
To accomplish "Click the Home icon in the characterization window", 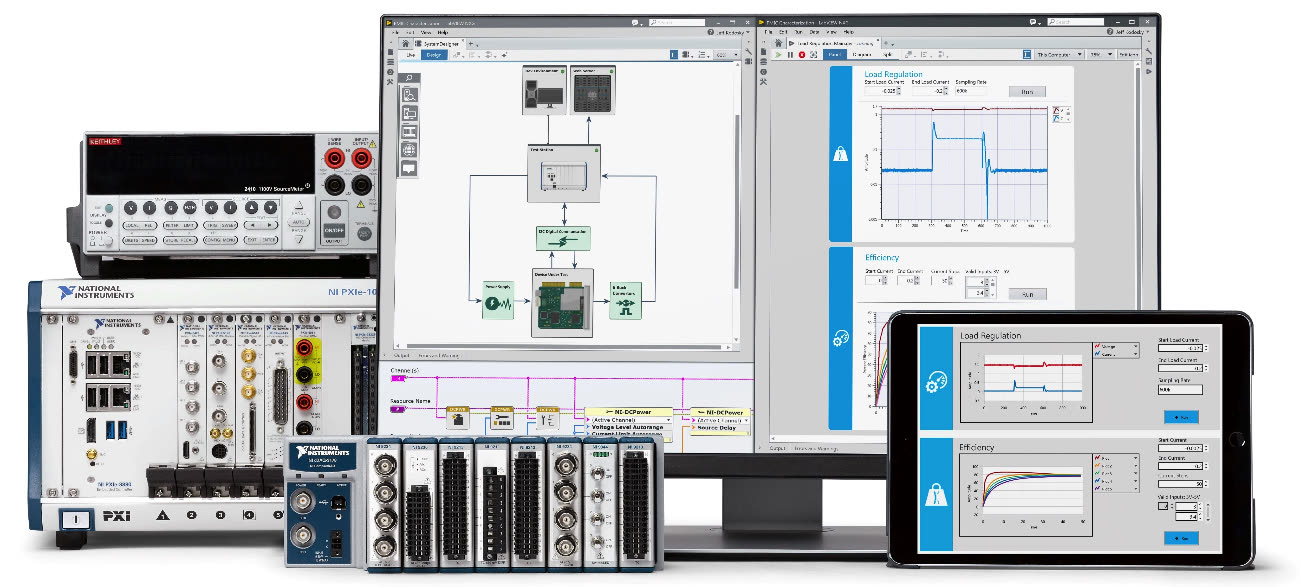I will coord(780,44).
